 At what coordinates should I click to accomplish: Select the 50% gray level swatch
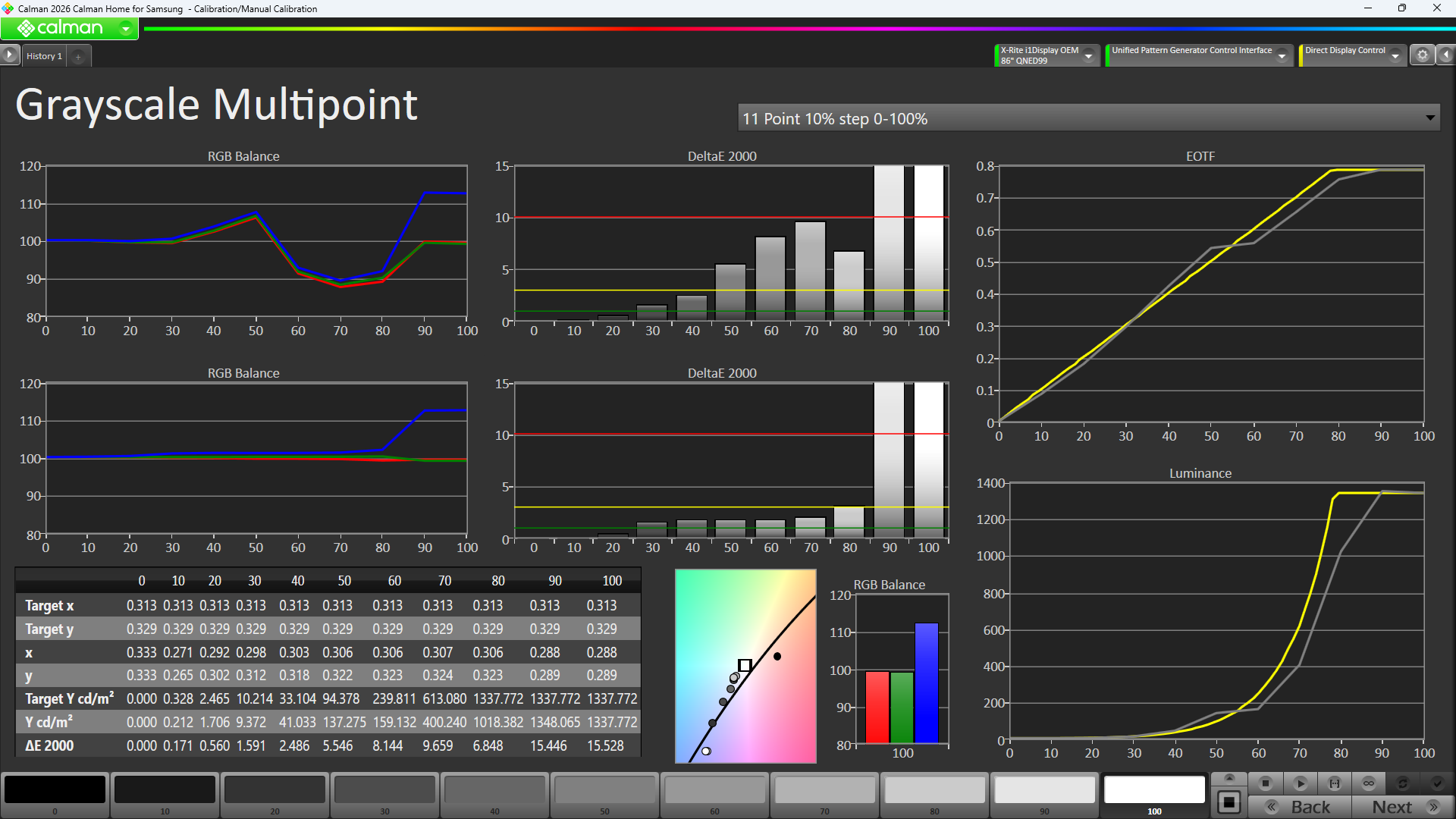604,790
